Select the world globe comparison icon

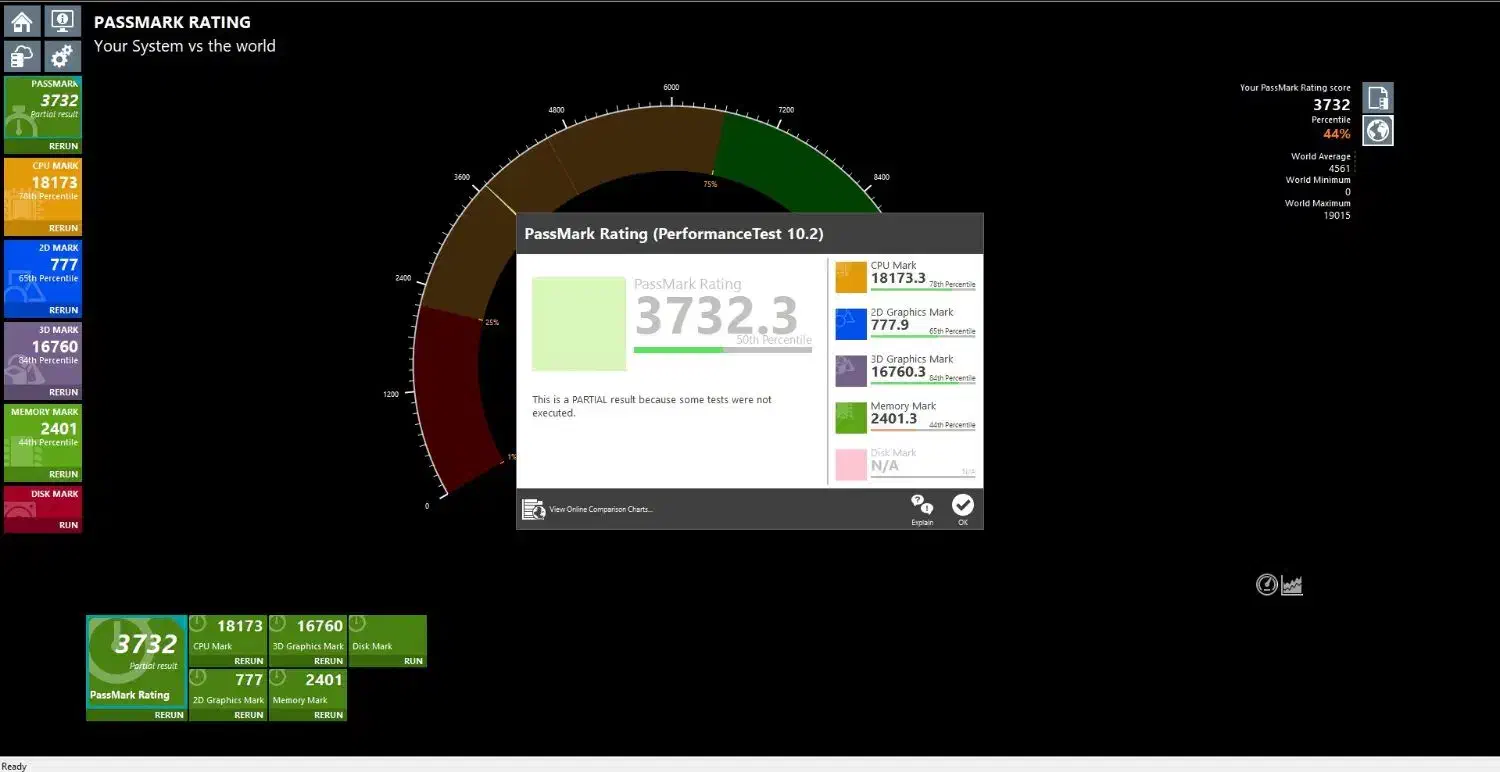[x=1378, y=131]
